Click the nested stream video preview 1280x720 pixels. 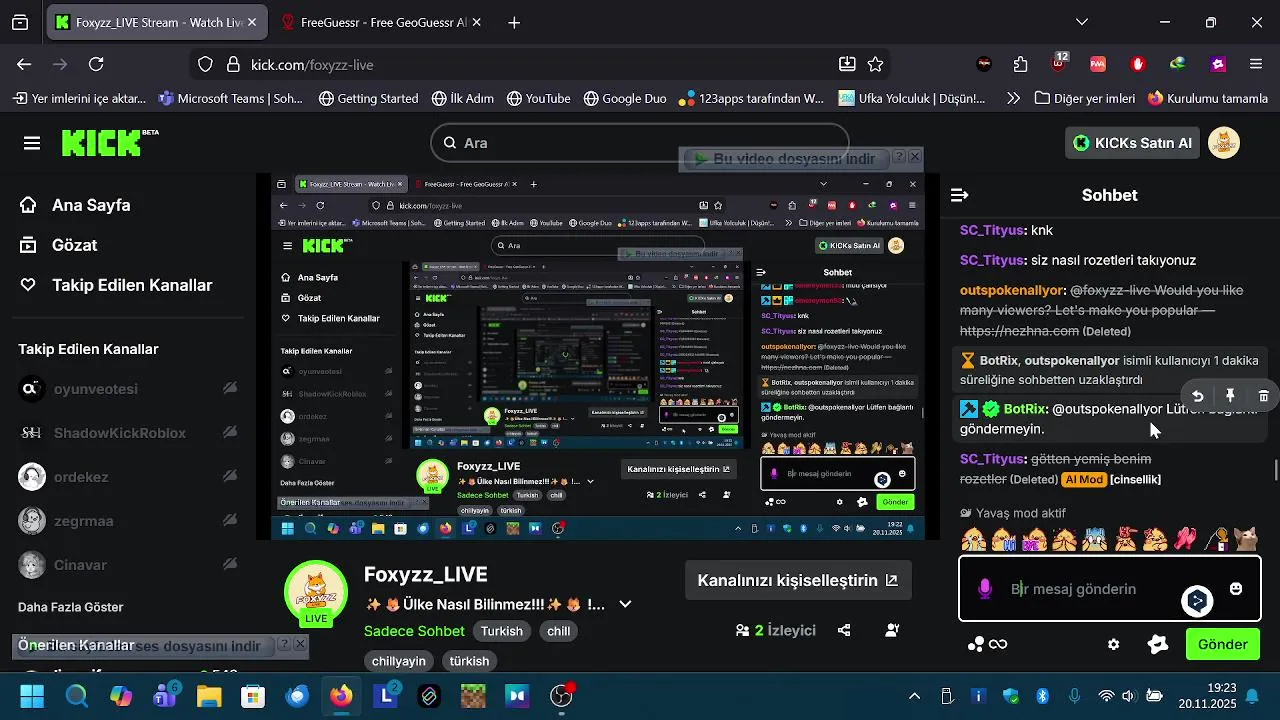[598, 355]
